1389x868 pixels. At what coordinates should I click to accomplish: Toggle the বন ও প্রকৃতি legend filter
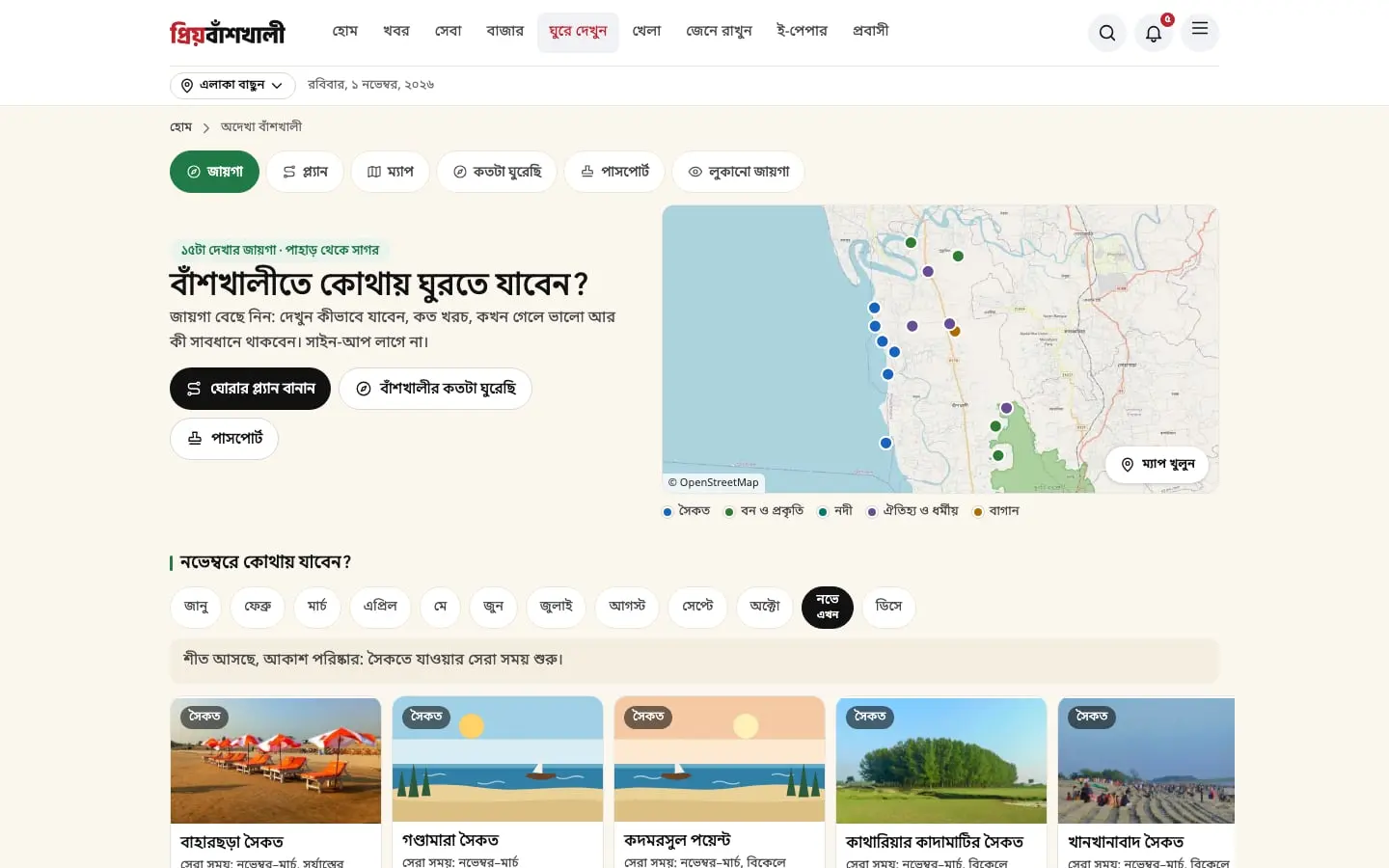click(x=764, y=511)
